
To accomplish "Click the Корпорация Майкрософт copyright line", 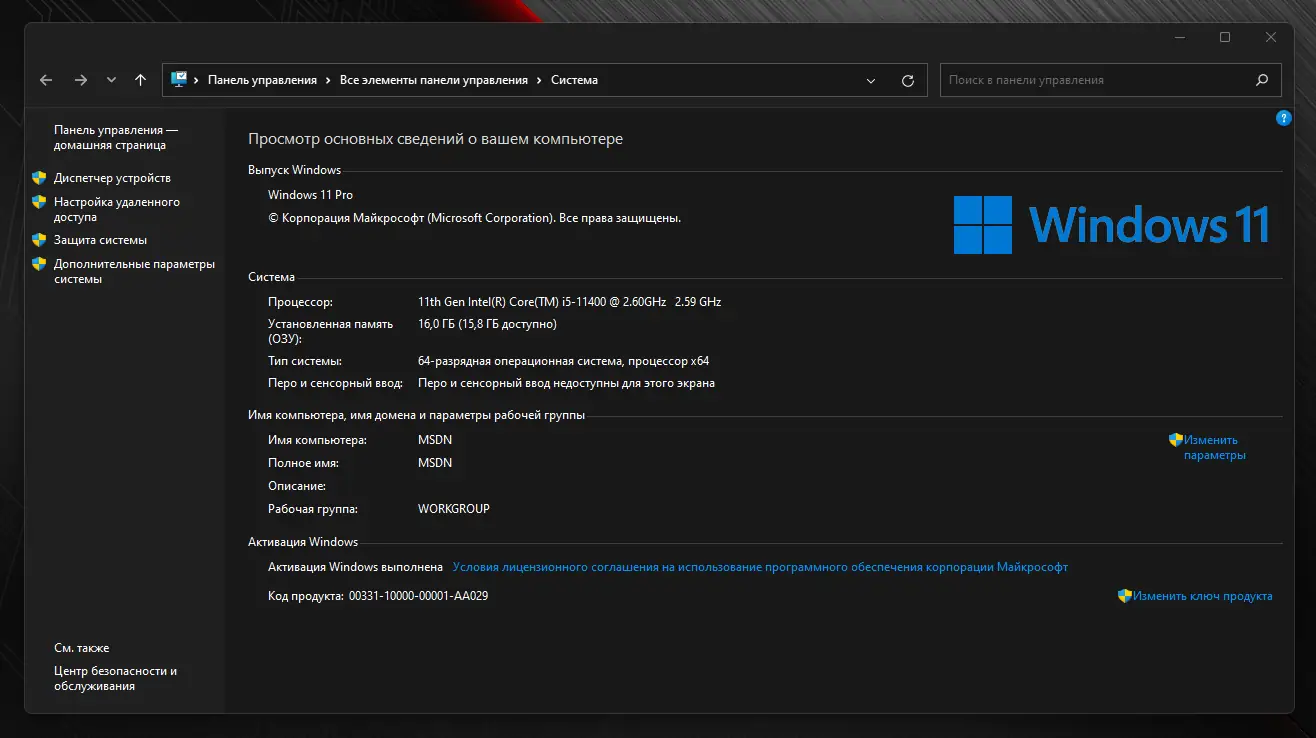I will pos(474,218).
